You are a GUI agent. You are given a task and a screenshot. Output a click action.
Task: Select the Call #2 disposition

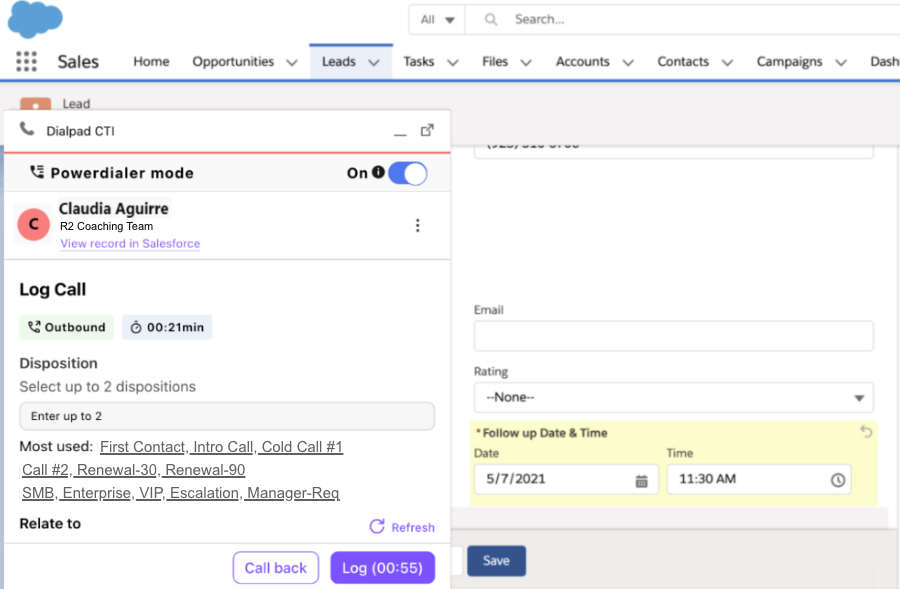(x=46, y=470)
